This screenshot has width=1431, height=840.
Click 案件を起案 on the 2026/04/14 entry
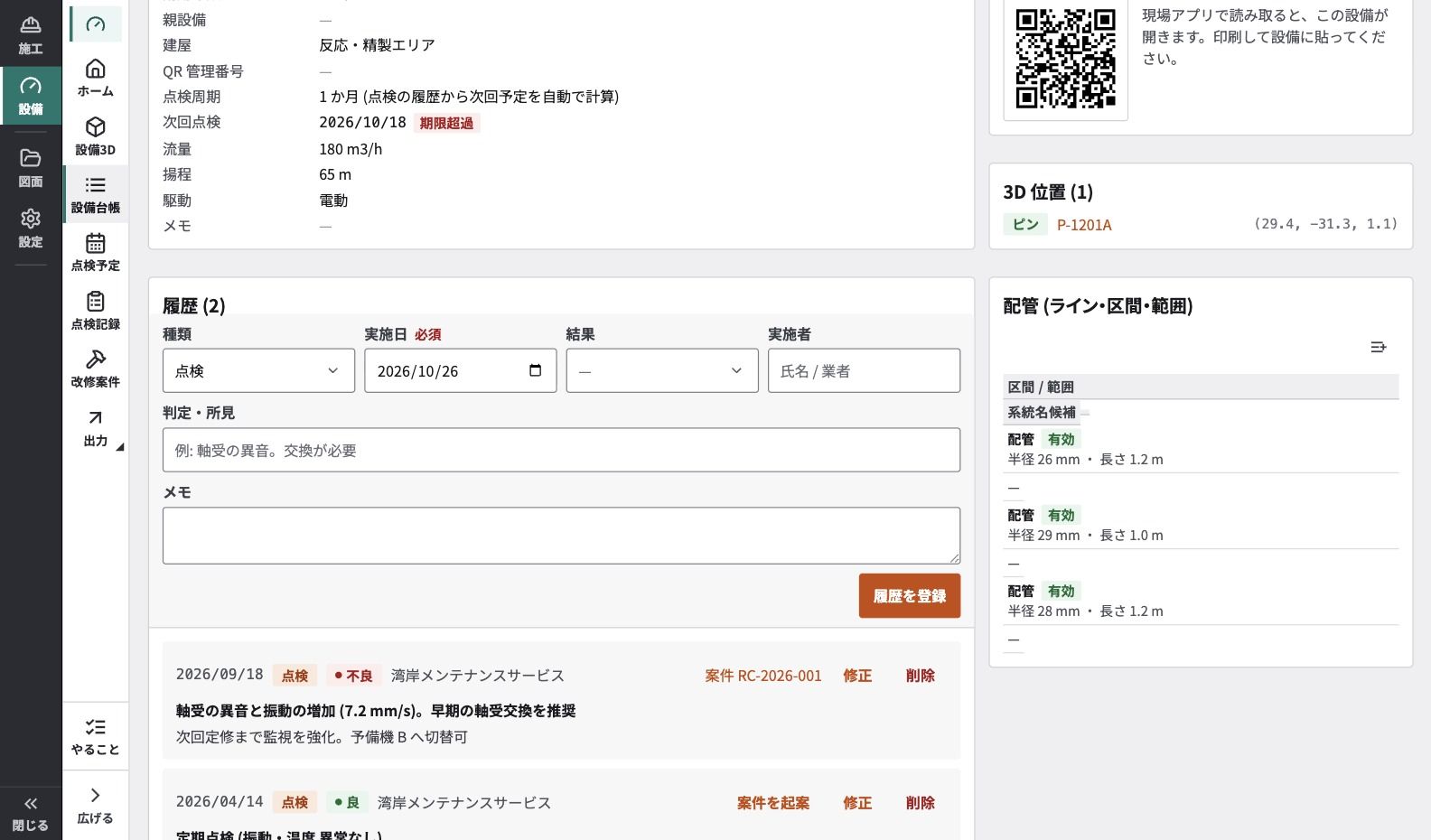coord(773,803)
